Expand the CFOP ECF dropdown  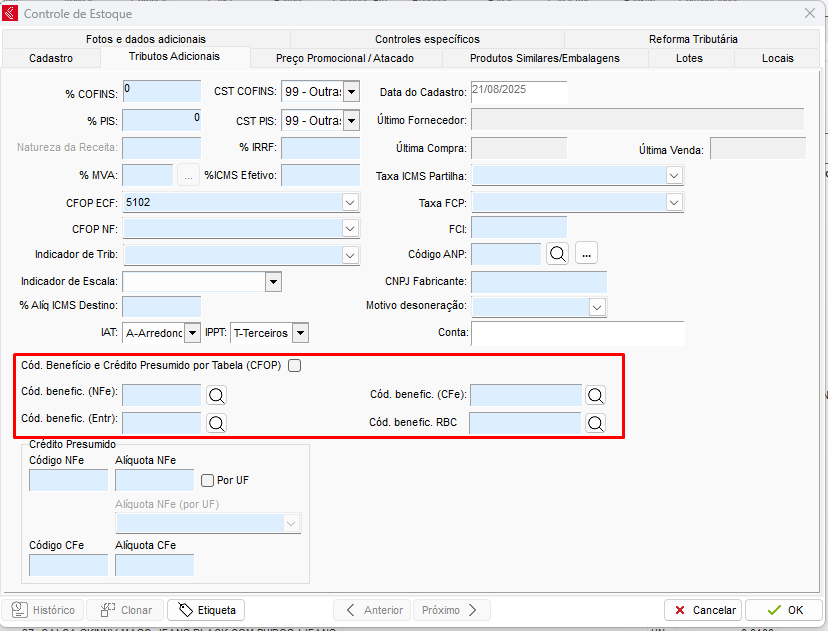(x=350, y=203)
